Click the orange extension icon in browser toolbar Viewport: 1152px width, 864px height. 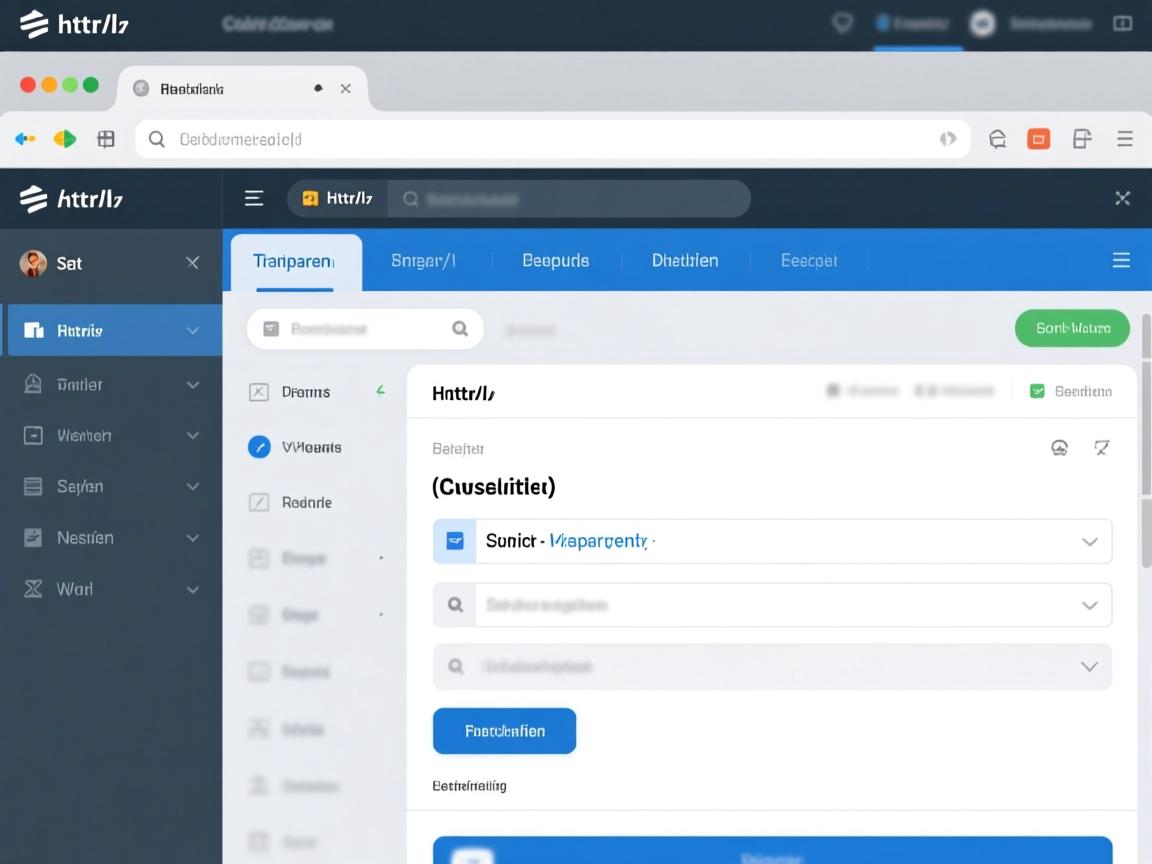[1039, 139]
